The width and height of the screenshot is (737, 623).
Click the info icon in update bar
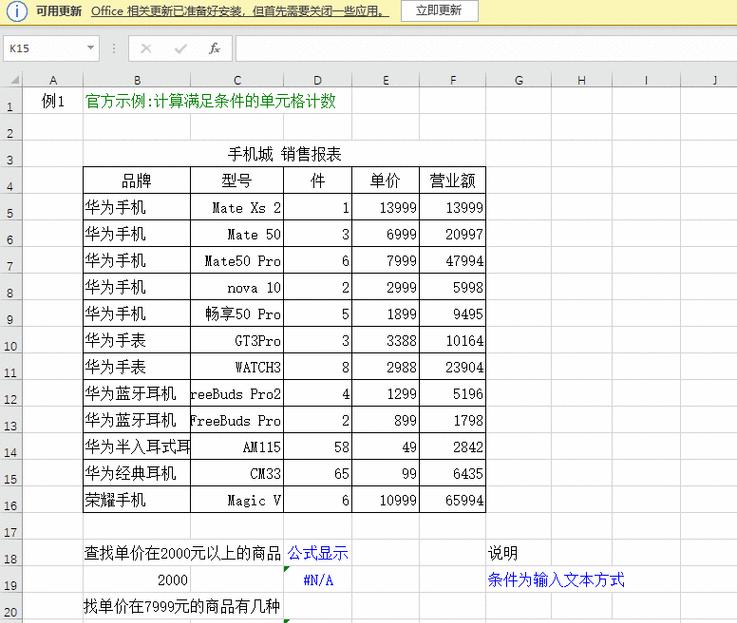click(17, 11)
